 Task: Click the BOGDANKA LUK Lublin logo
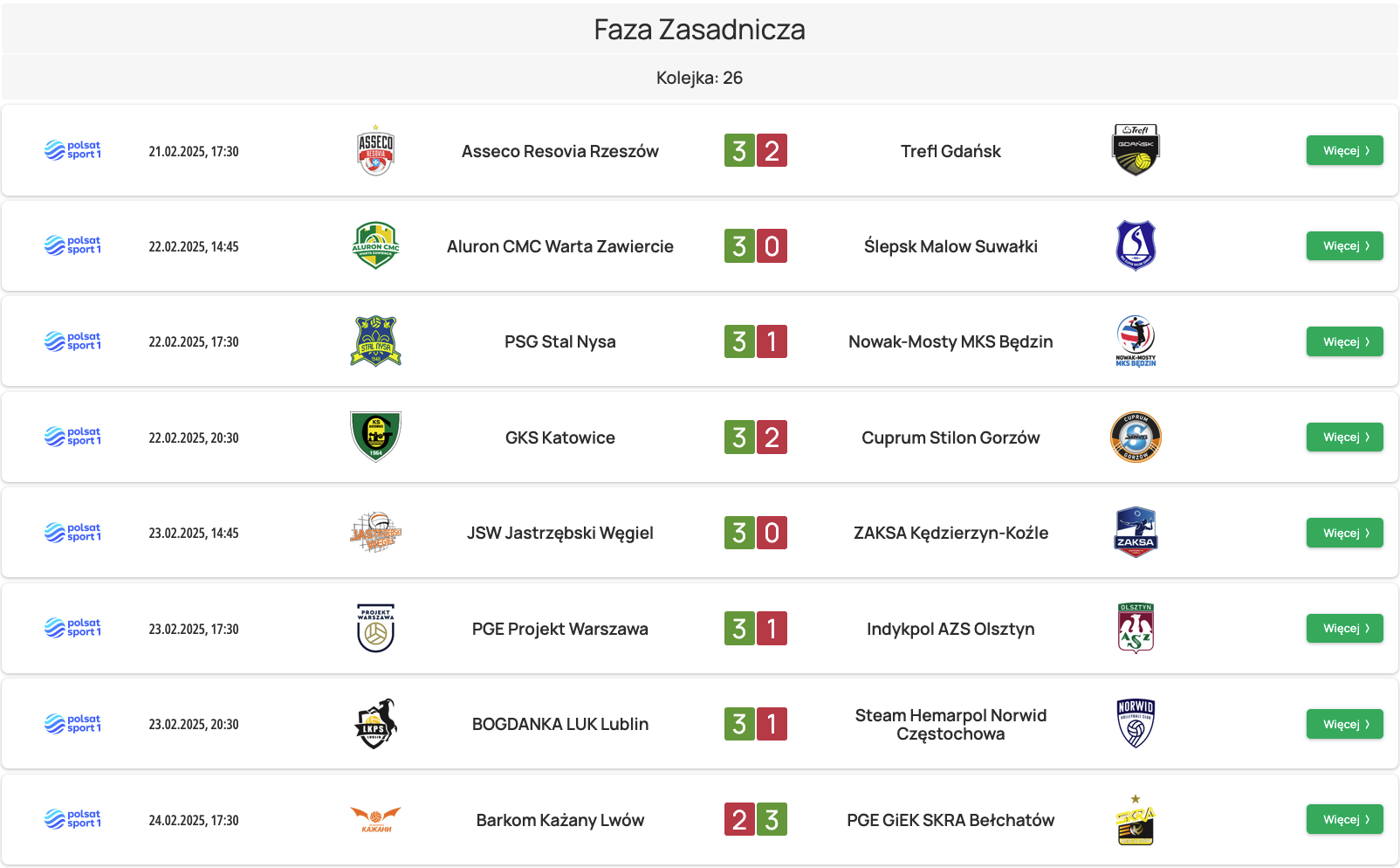point(375,724)
